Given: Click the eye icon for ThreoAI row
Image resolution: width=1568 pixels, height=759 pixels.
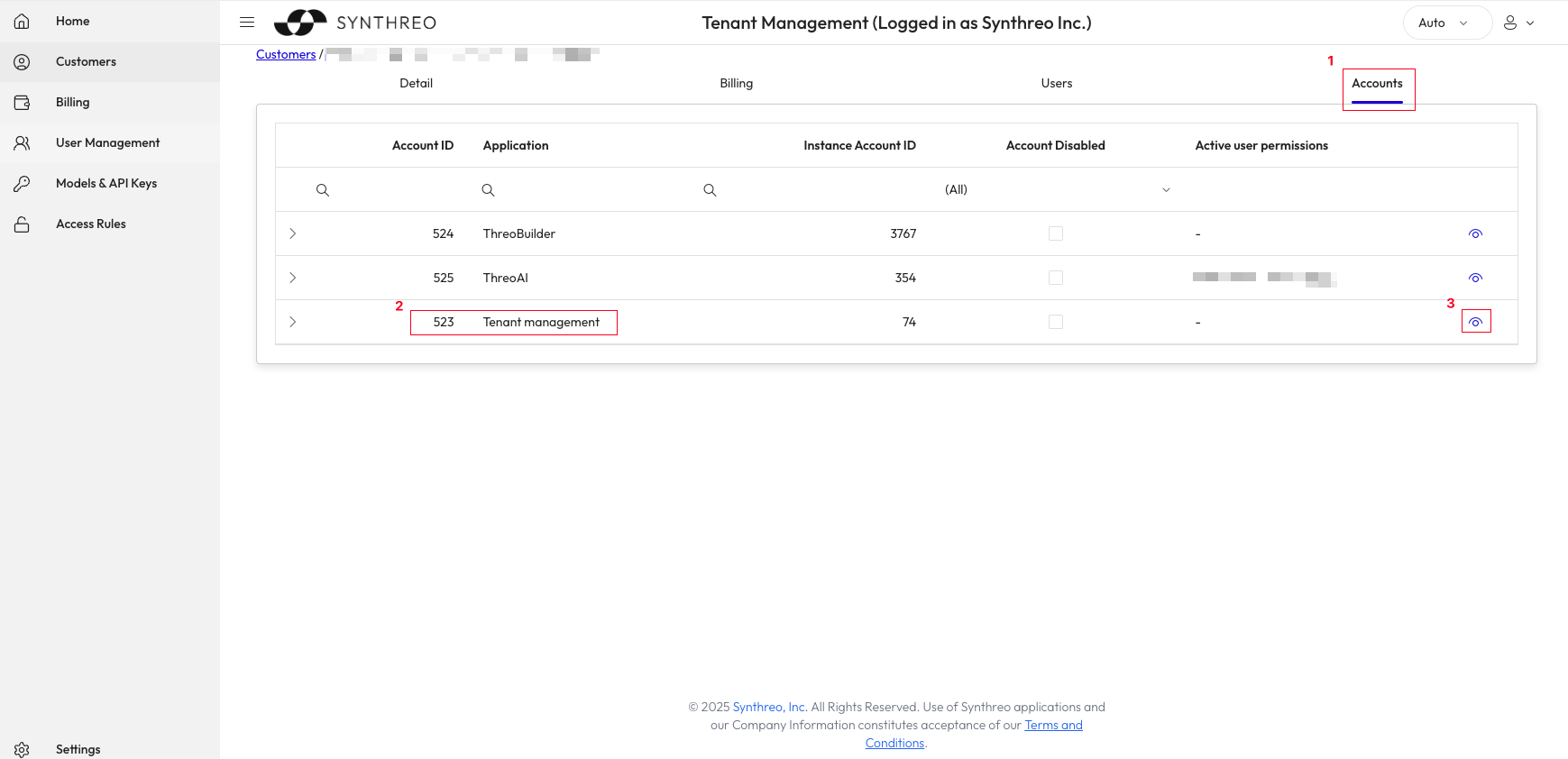Looking at the screenshot, I should 1475,278.
